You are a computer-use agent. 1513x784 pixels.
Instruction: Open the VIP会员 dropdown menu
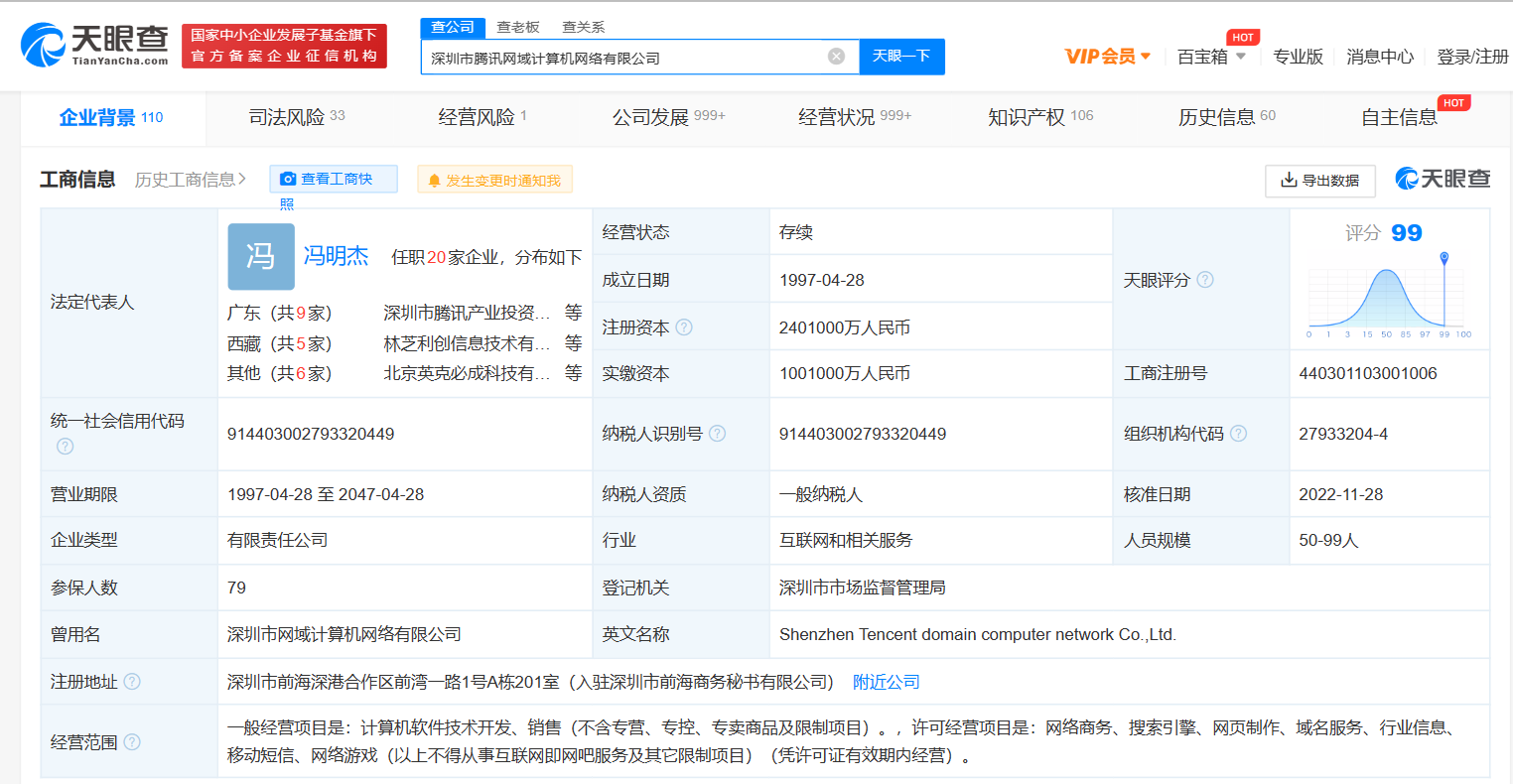(x=1107, y=57)
